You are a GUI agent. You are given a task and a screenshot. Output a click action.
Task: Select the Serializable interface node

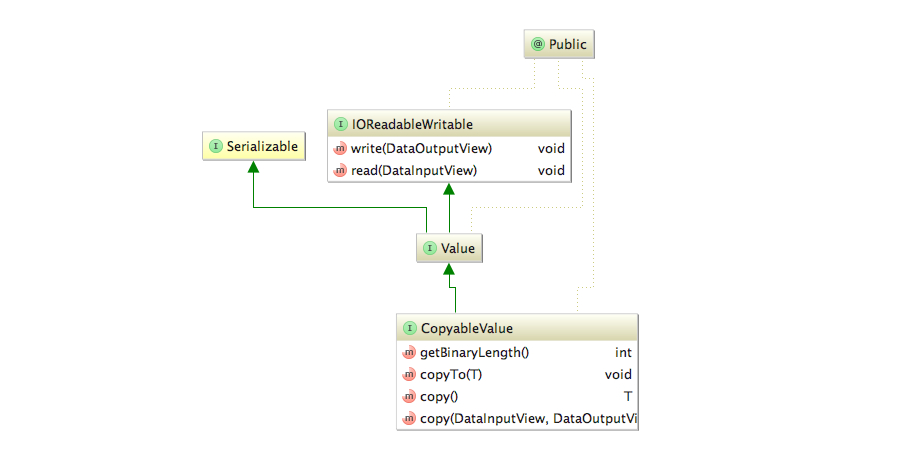(x=254, y=146)
